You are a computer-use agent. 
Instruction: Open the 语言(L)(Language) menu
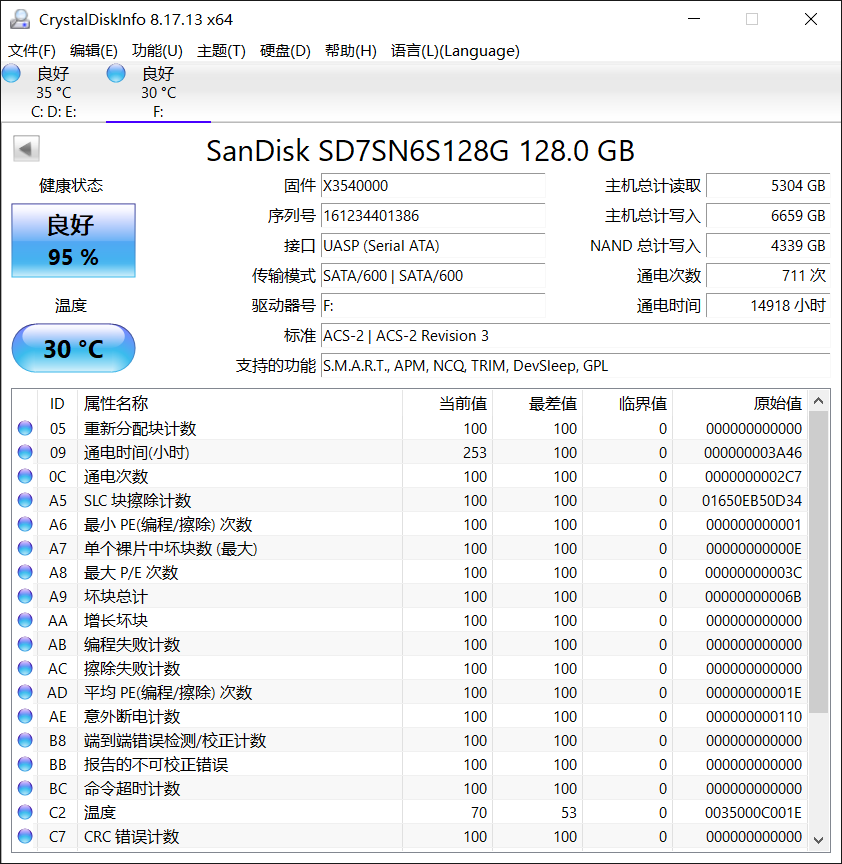click(x=455, y=51)
